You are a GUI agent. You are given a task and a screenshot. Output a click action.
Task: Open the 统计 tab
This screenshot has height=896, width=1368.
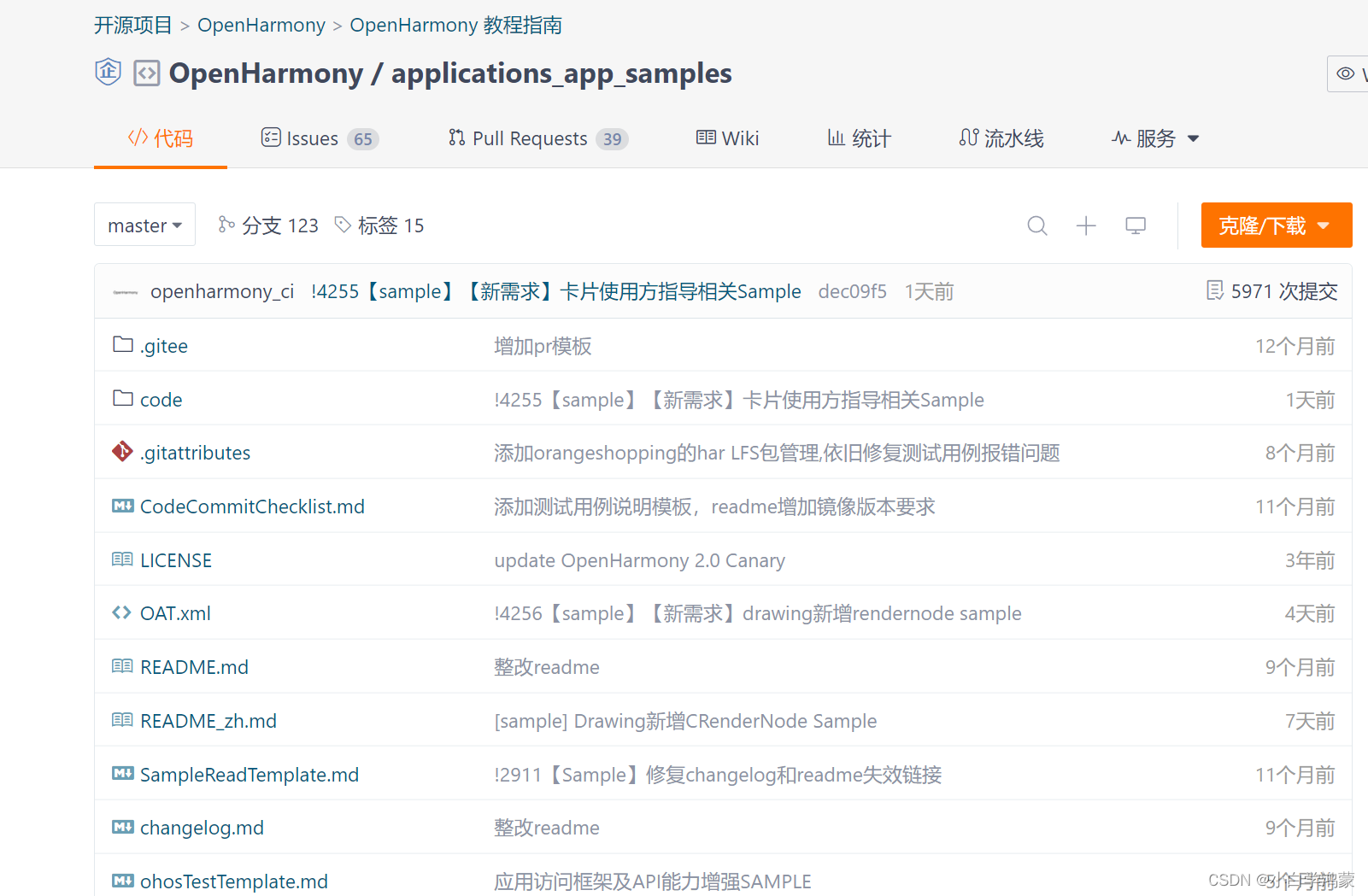click(860, 138)
